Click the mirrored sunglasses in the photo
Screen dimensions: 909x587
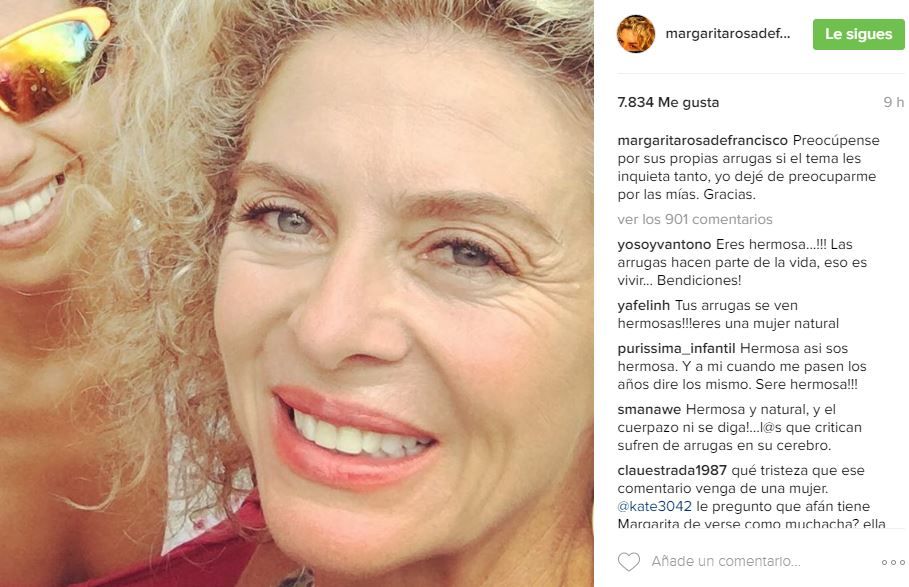[x=52, y=61]
